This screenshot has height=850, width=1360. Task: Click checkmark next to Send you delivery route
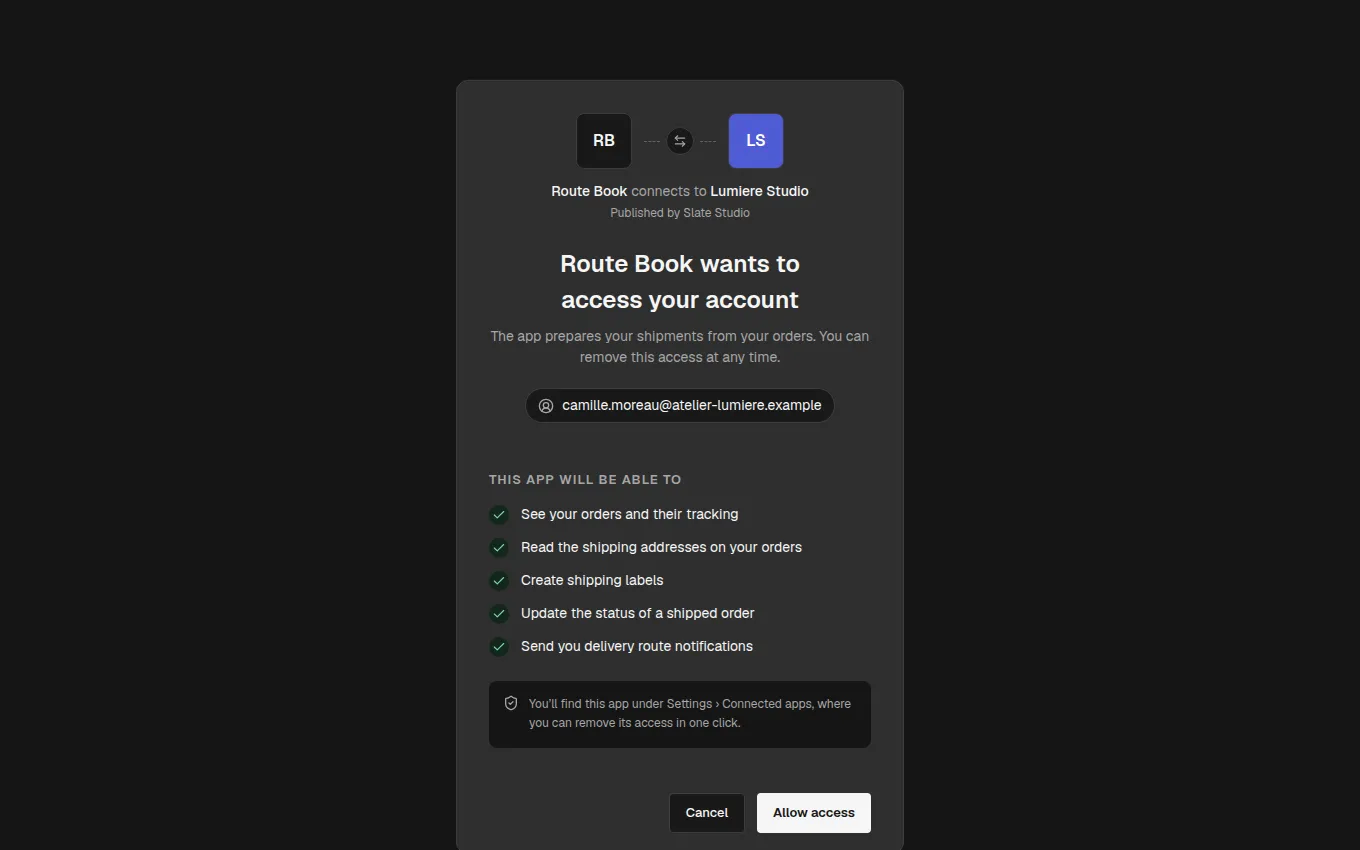click(x=499, y=647)
